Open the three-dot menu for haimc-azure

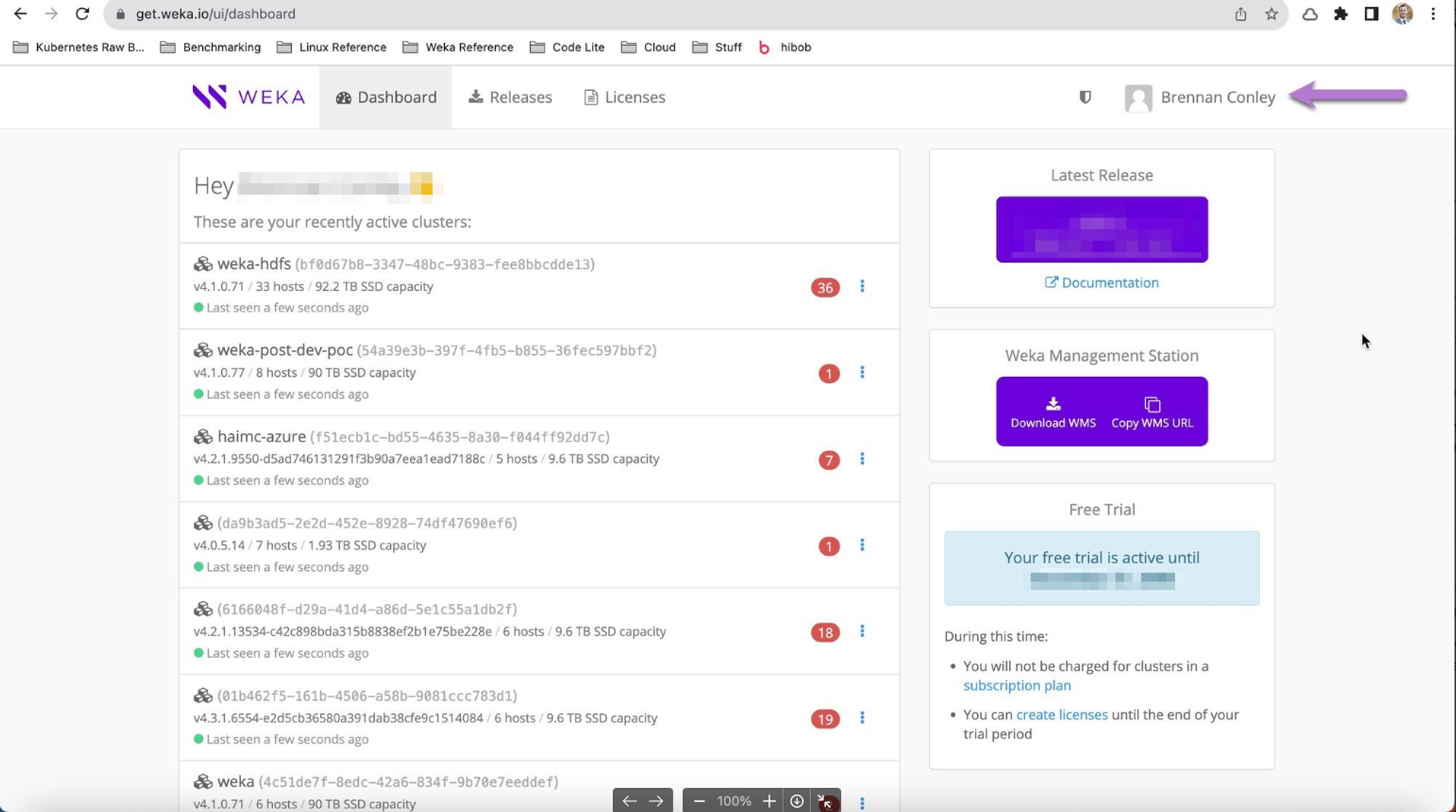point(862,459)
